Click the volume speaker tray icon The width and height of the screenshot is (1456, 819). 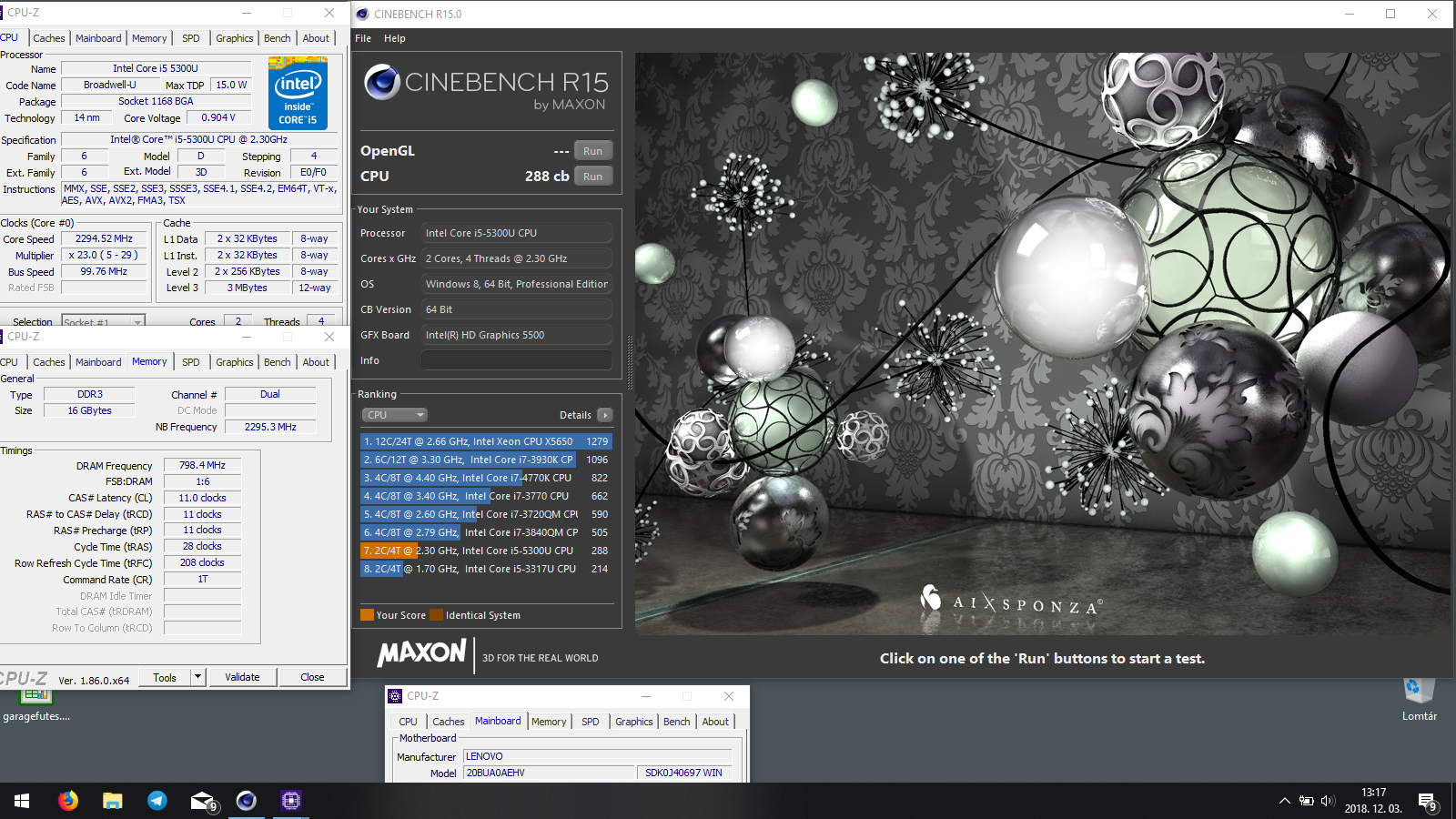coord(1327,801)
